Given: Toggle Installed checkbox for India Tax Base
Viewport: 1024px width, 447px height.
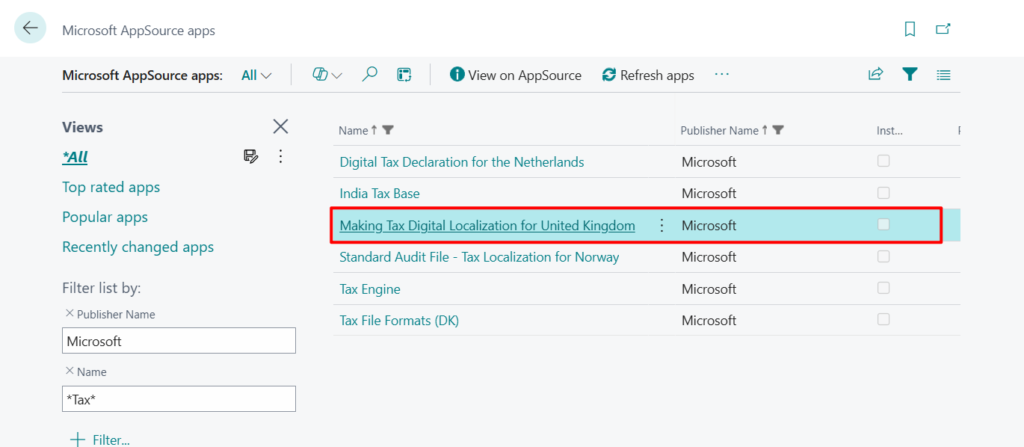Looking at the screenshot, I should coord(883,192).
